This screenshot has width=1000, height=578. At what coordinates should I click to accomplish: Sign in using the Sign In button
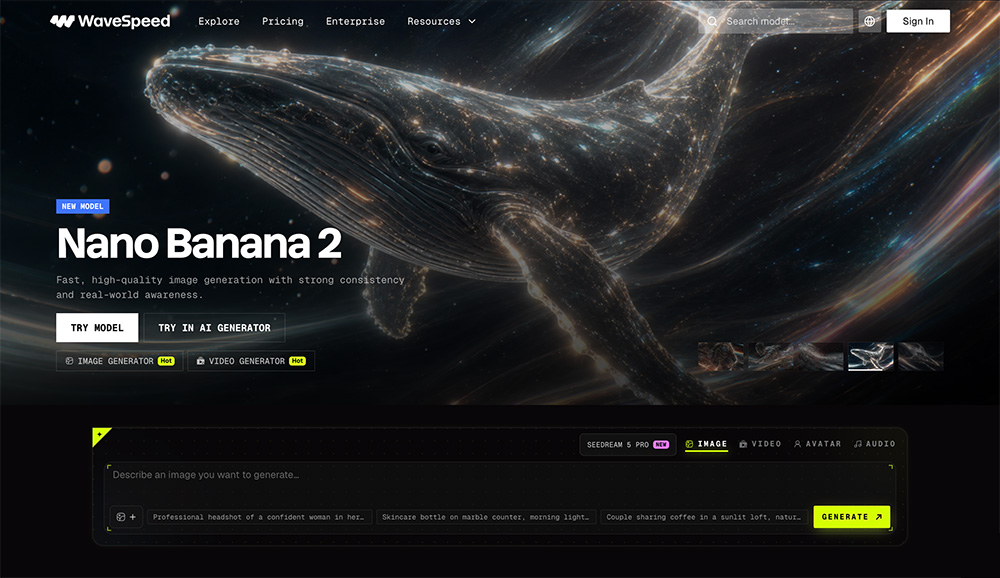pyautogui.click(x=918, y=21)
